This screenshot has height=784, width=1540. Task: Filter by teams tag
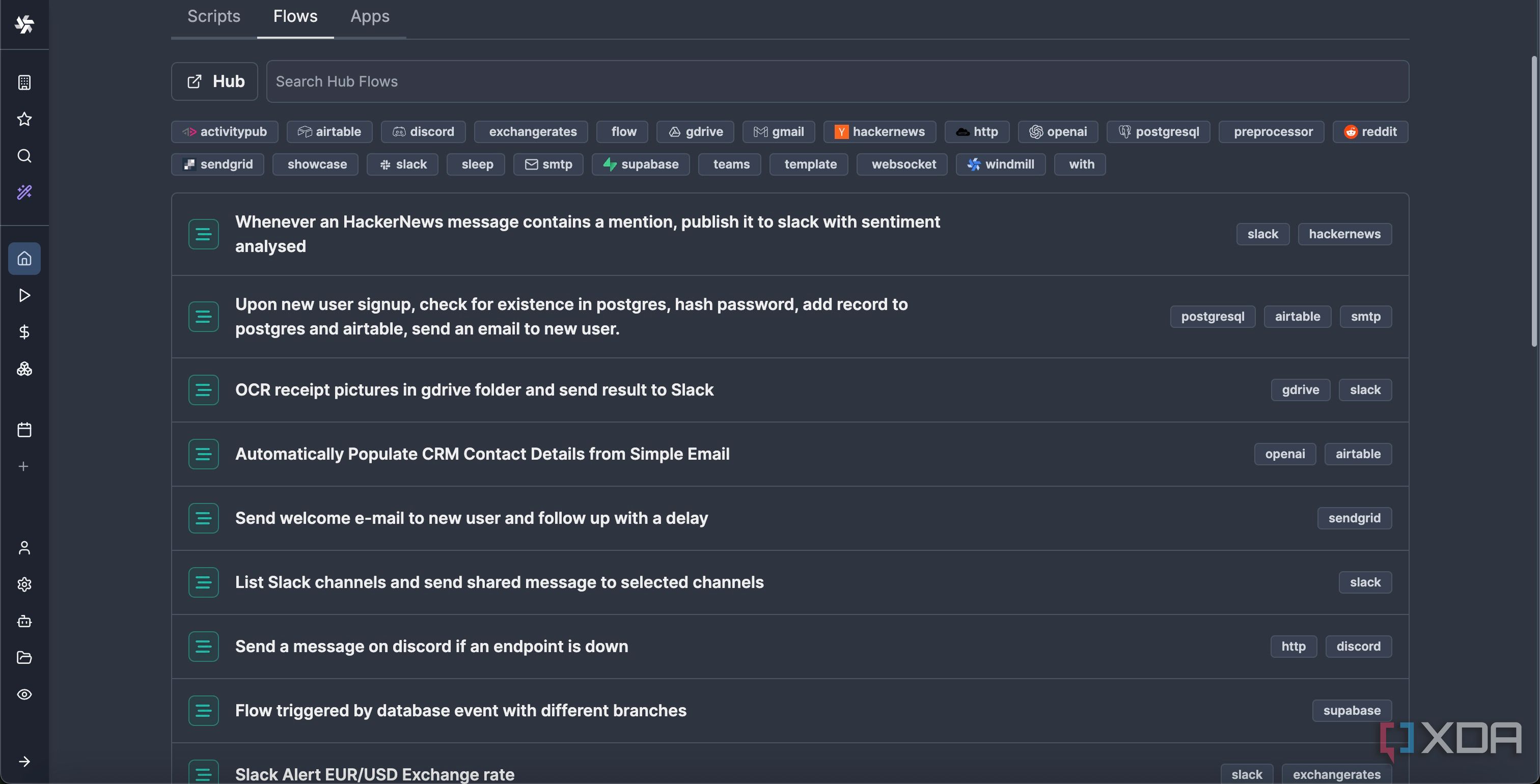click(730, 164)
